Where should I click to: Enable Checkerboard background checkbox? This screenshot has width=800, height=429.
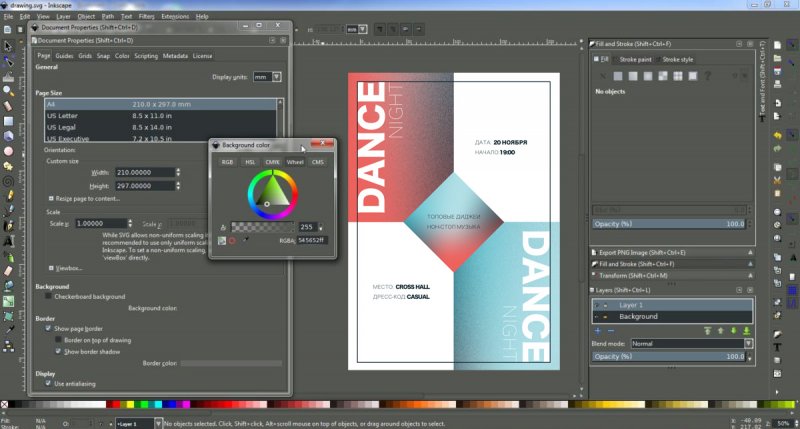pyautogui.click(x=47, y=297)
